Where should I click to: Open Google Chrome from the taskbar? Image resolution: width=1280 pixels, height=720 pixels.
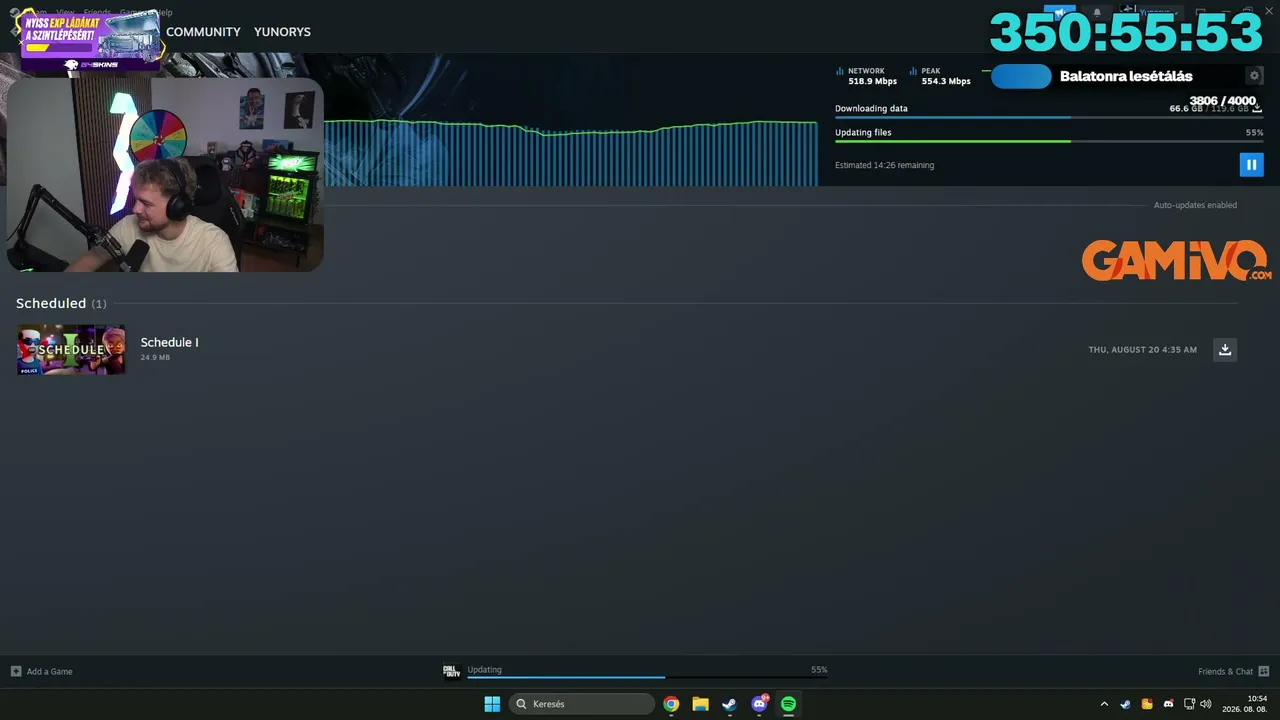tap(671, 704)
